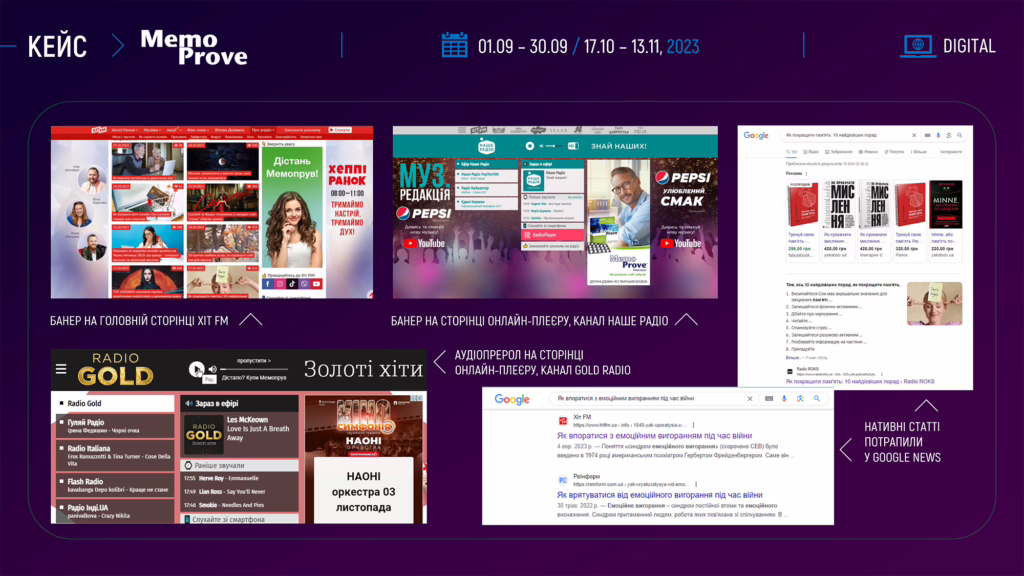Click the monitor icon beside DIGITAL
The image size is (1024, 576).
(x=917, y=45)
